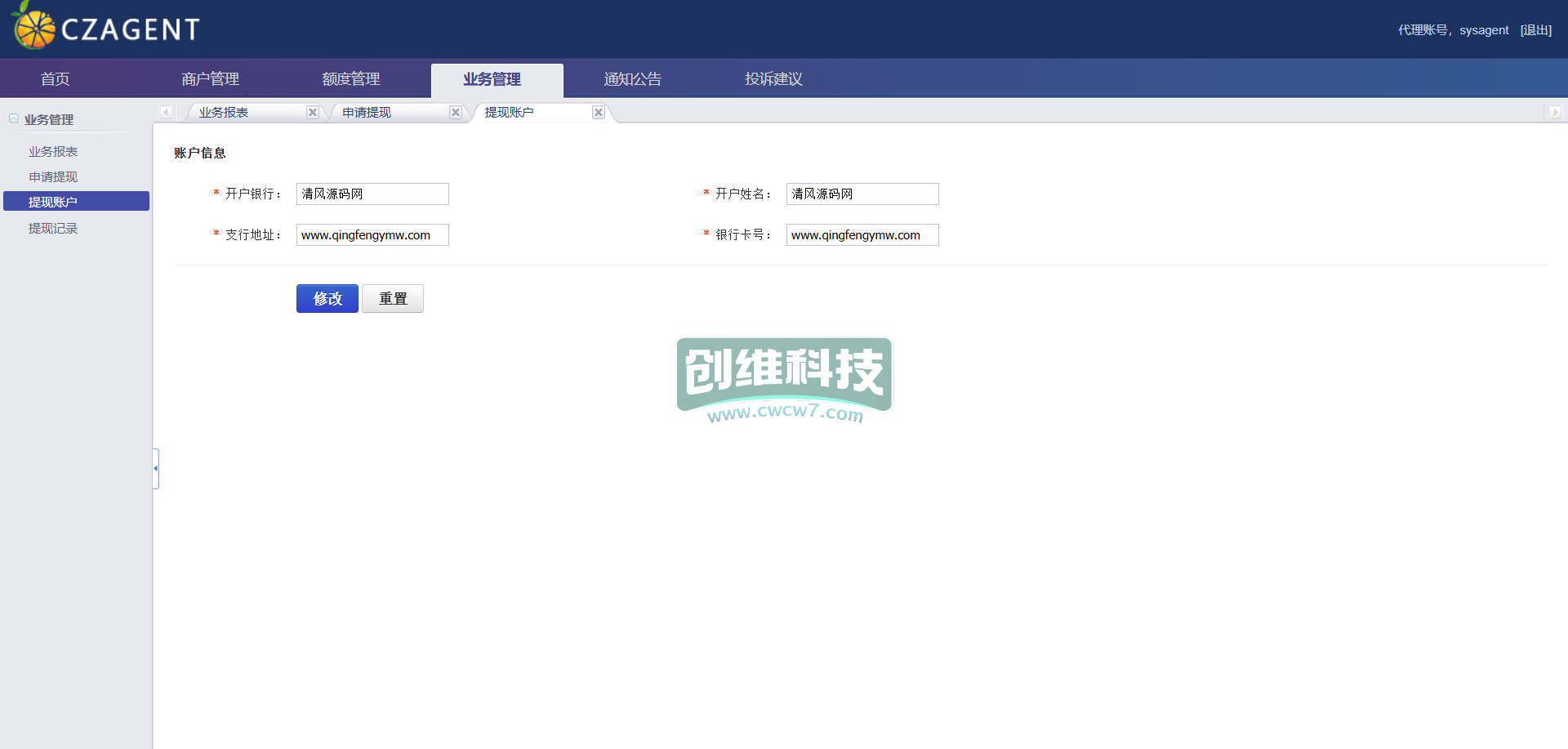This screenshot has height=749, width=1568.
Task: Open 申请提现 in the sidebar
Action: pos(53,177)
